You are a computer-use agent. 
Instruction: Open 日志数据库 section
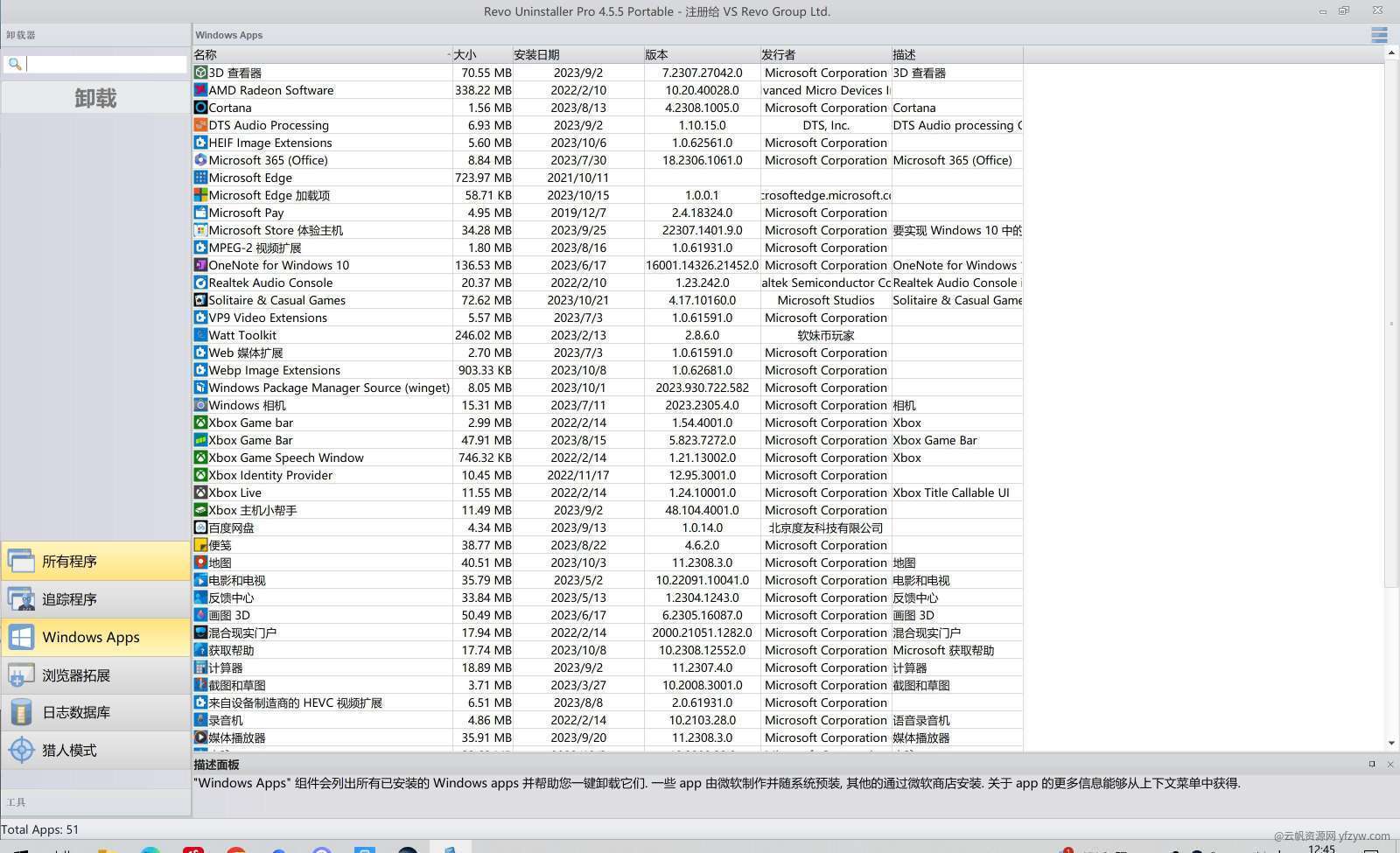click(95, 712)
